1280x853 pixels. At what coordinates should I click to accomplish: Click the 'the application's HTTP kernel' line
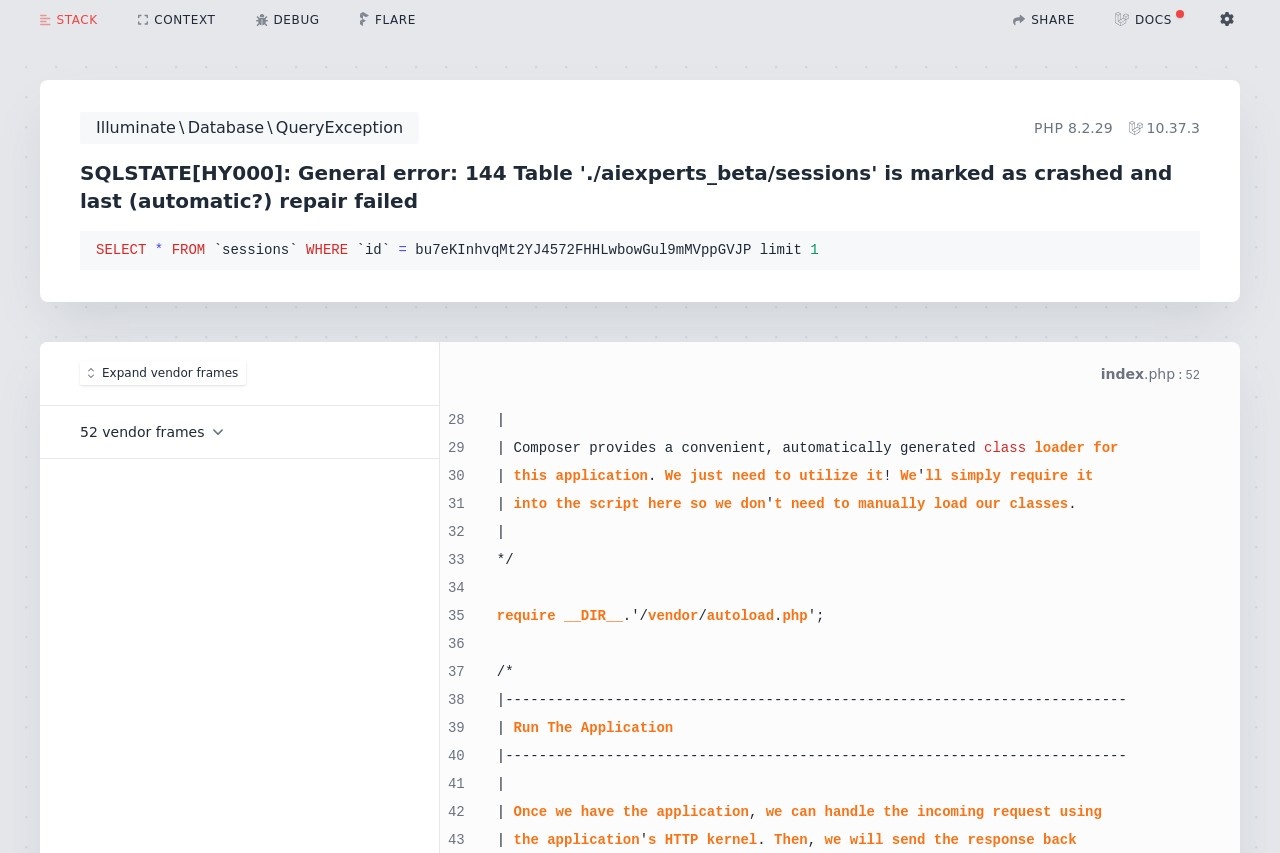[x=787, y=840]
